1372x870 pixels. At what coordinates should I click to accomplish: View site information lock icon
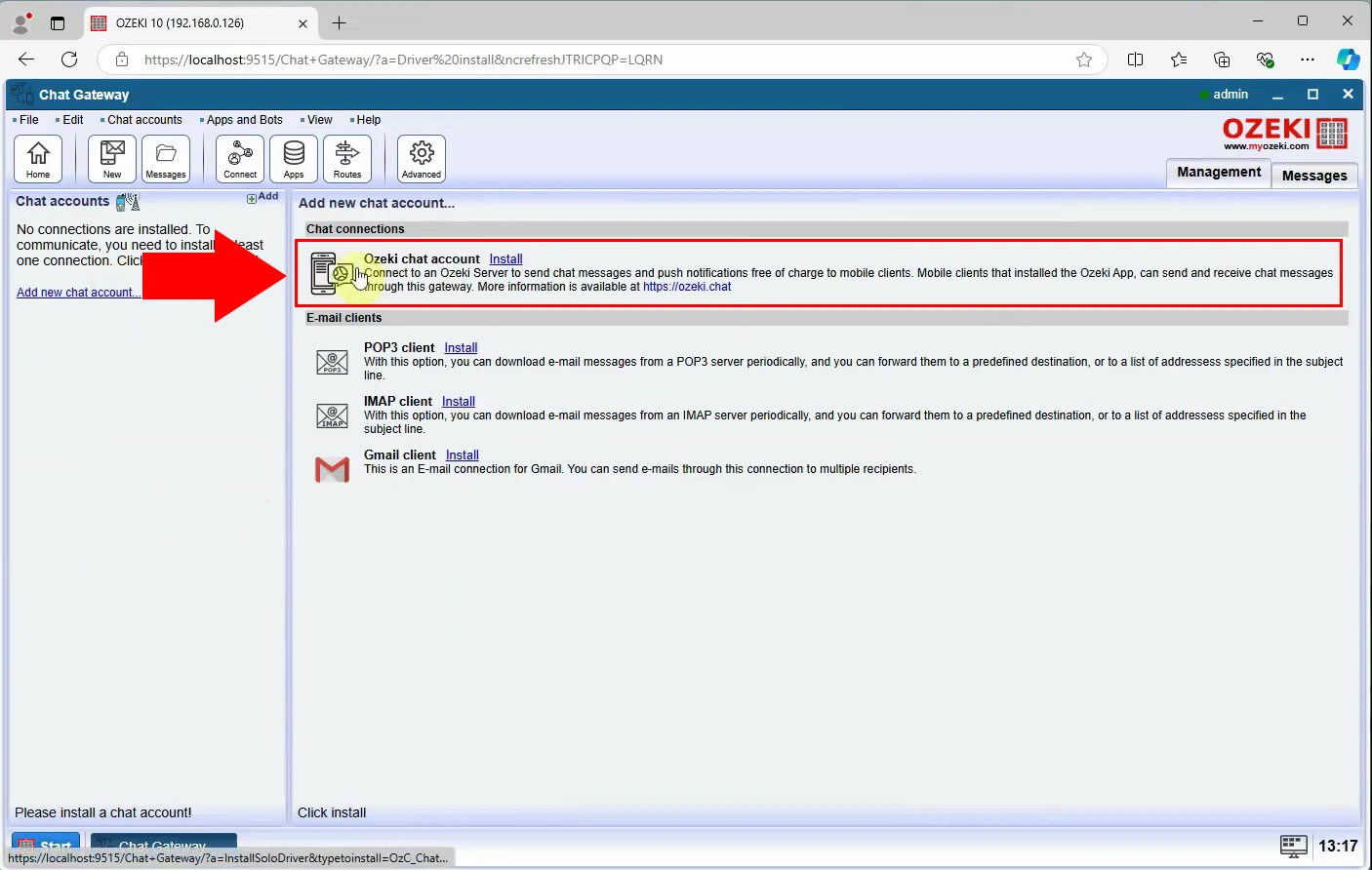[122, 59]
